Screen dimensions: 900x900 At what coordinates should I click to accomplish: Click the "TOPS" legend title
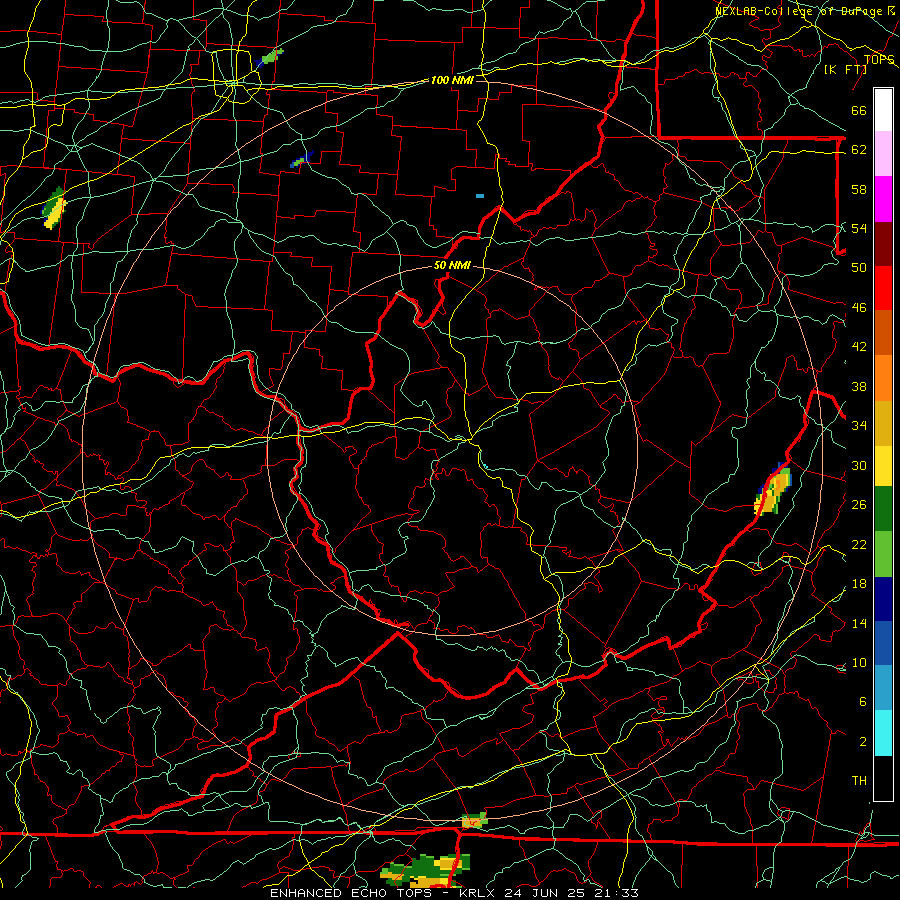click(x=879, y=60)
